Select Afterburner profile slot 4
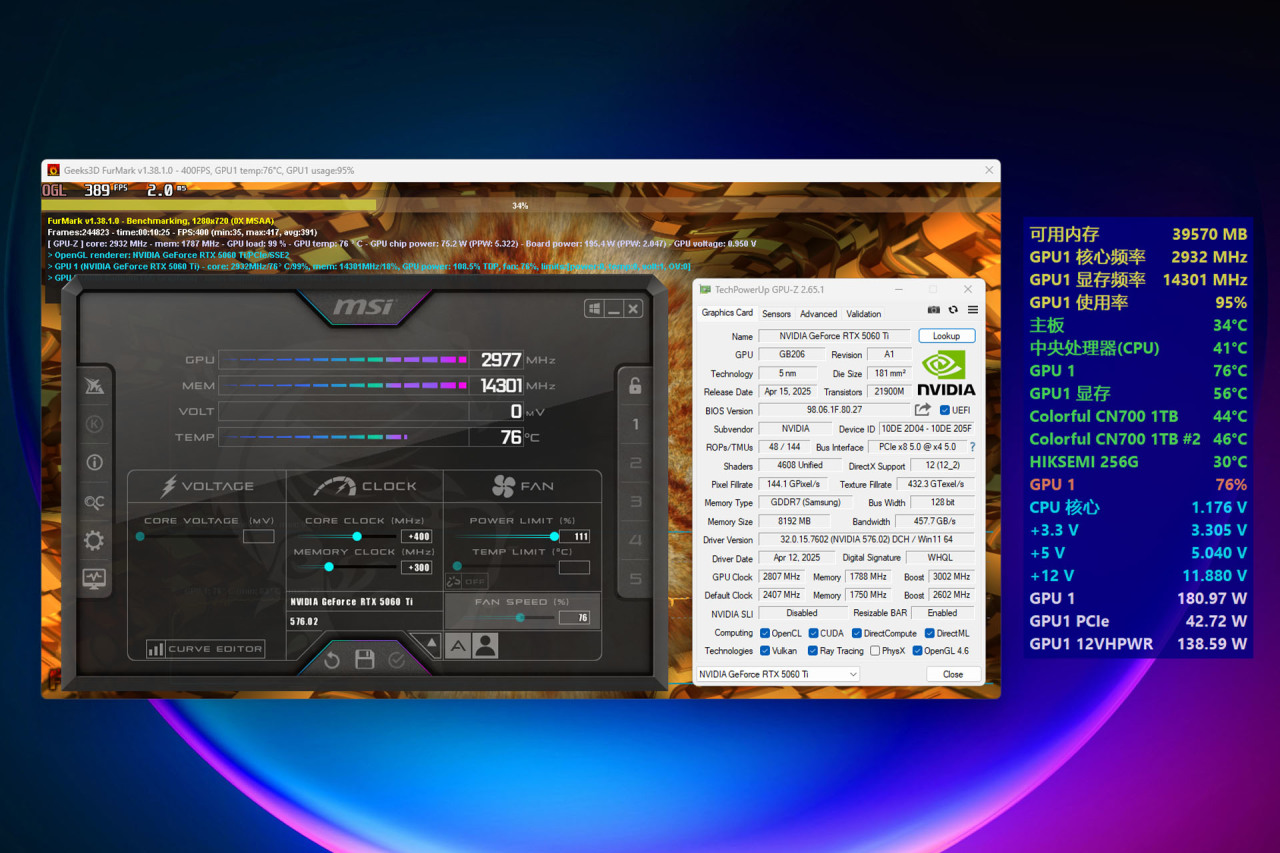This screenshot has width=1280, height=853. pyautogui.click(x=635, y=541)
